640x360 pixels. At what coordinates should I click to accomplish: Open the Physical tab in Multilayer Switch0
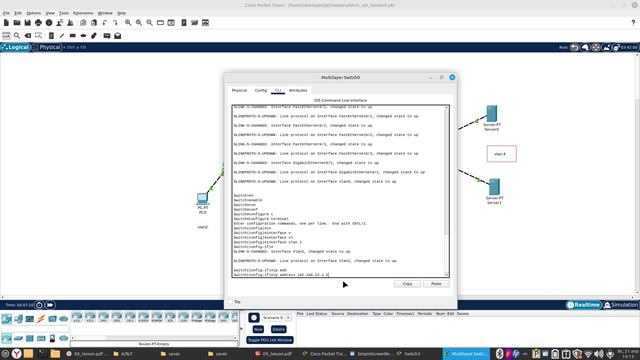click(x=239, y=90)
